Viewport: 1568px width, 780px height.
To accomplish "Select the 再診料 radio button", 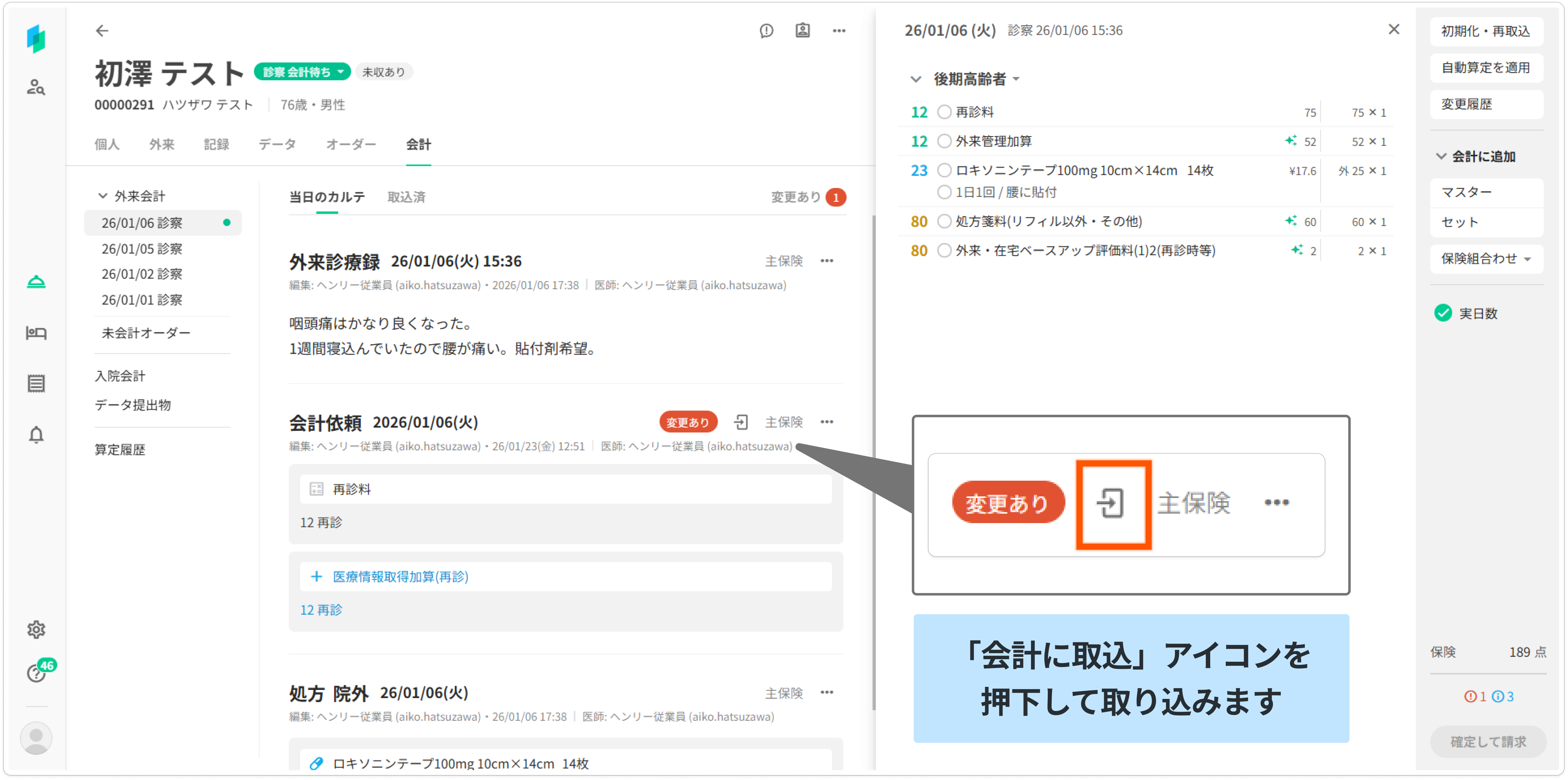I will coord(944,112).
